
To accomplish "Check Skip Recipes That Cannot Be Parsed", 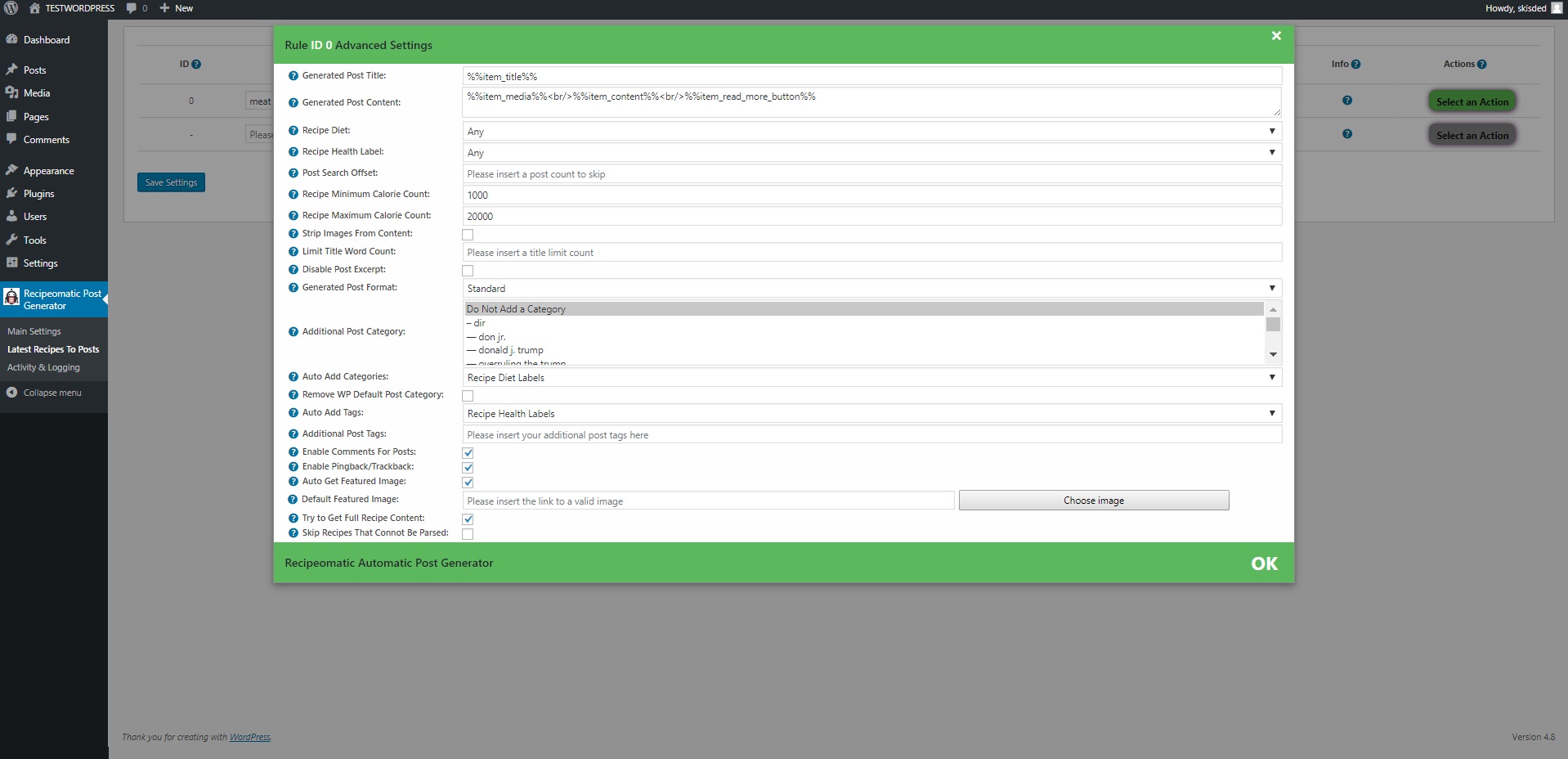I will pos(468,534).
